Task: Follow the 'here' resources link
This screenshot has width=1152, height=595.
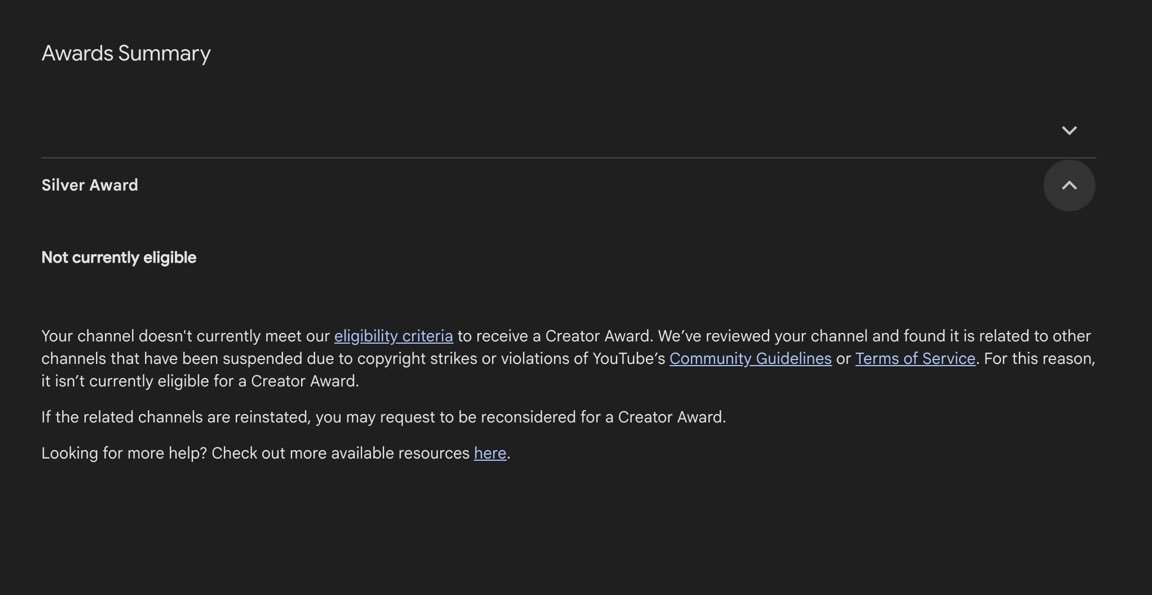Action: (x=490, y=453)
